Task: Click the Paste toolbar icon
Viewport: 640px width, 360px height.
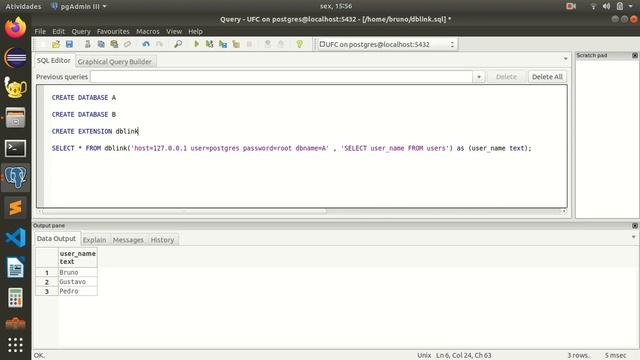Action: pos(114,44)
